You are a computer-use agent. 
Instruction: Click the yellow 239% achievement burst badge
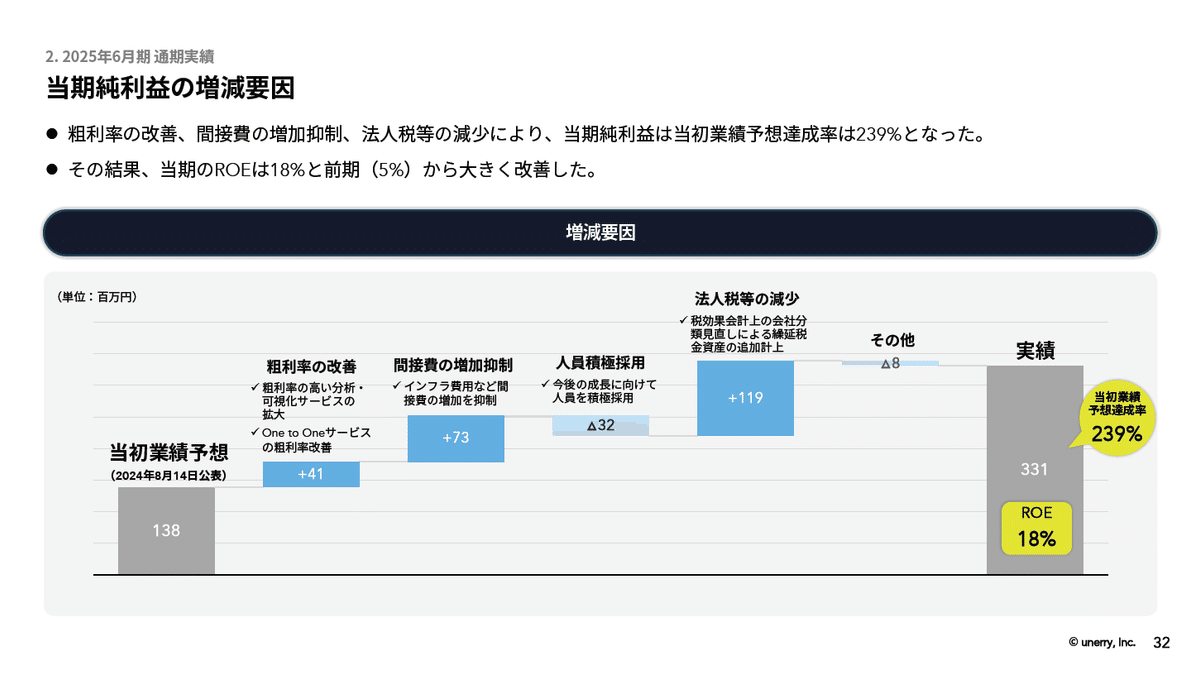pyautogui.click(x=1120, y=415)
